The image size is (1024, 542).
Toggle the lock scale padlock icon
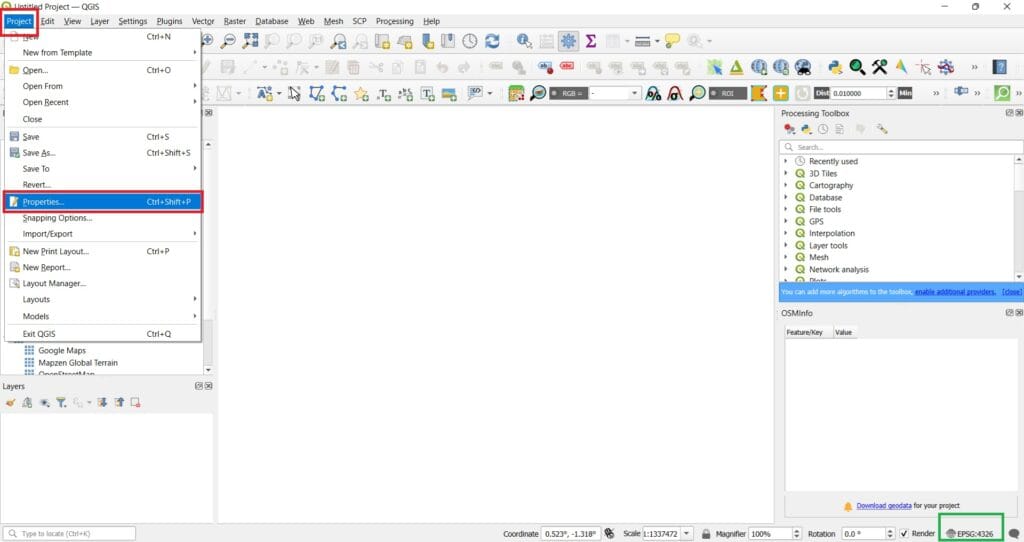(x=706, y=534)
